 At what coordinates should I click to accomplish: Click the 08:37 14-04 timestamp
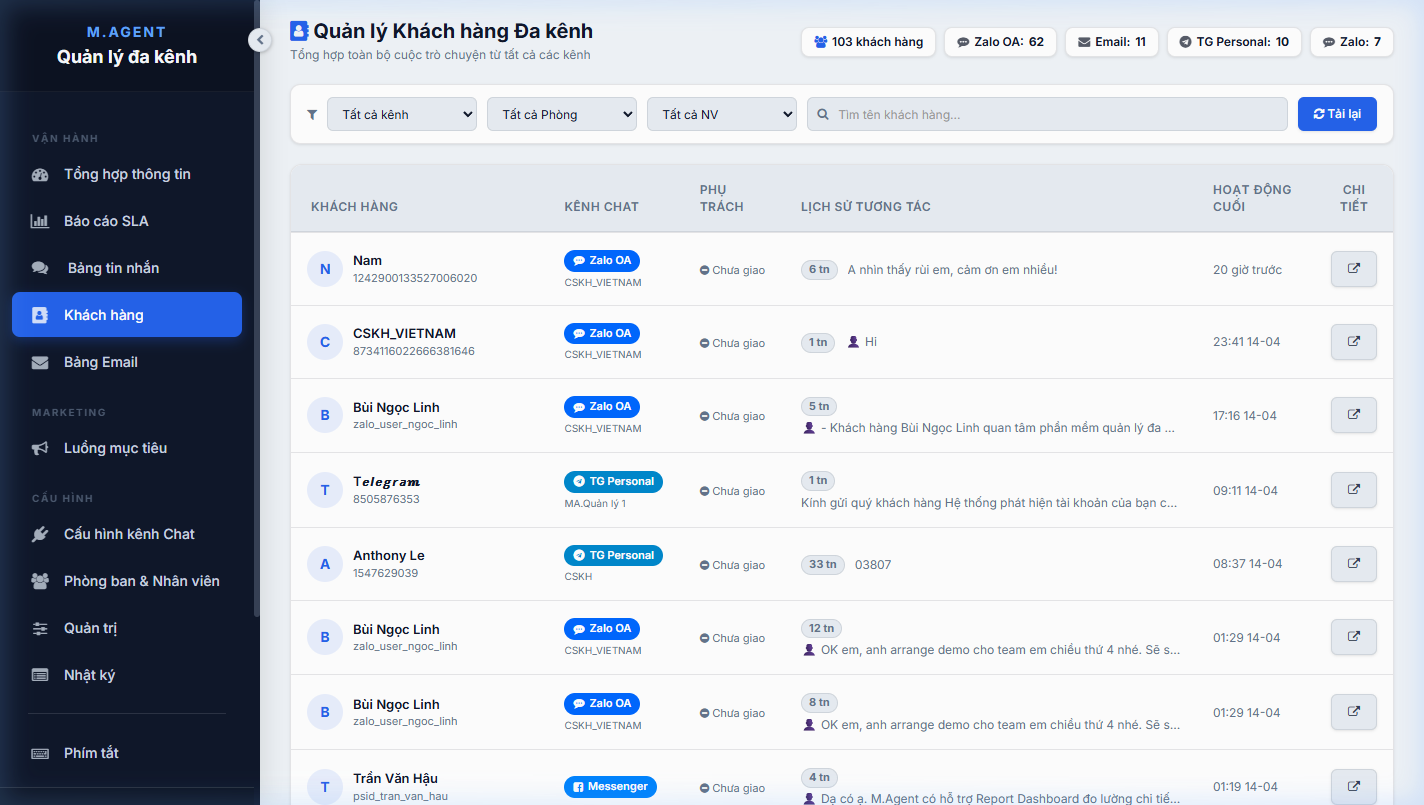[1247, 564]
